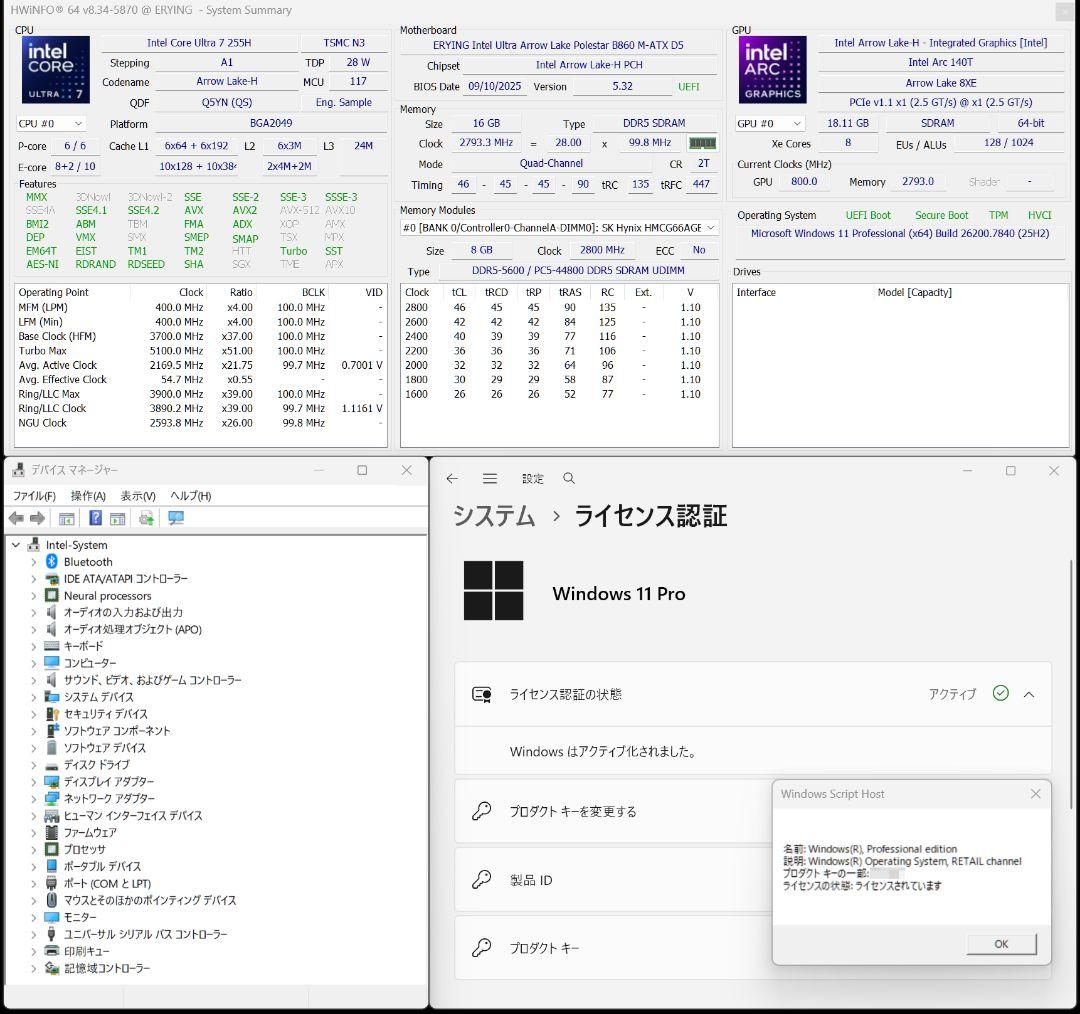
Task: Click the Intel Arc 140T GPU name
Action: pyautogui.click(x=941, y=62)
